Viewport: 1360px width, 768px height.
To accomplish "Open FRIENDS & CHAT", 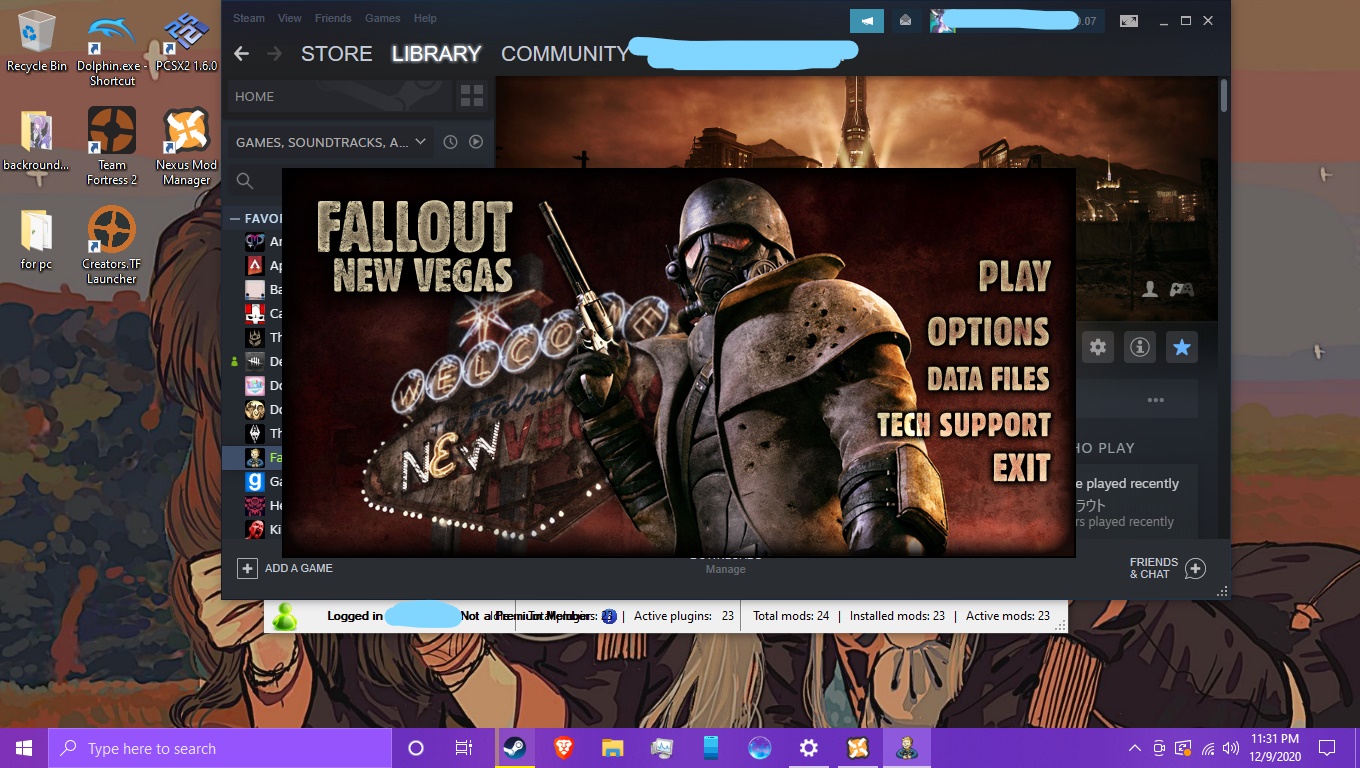I will pyautogui.click(x=1167, y=568).
